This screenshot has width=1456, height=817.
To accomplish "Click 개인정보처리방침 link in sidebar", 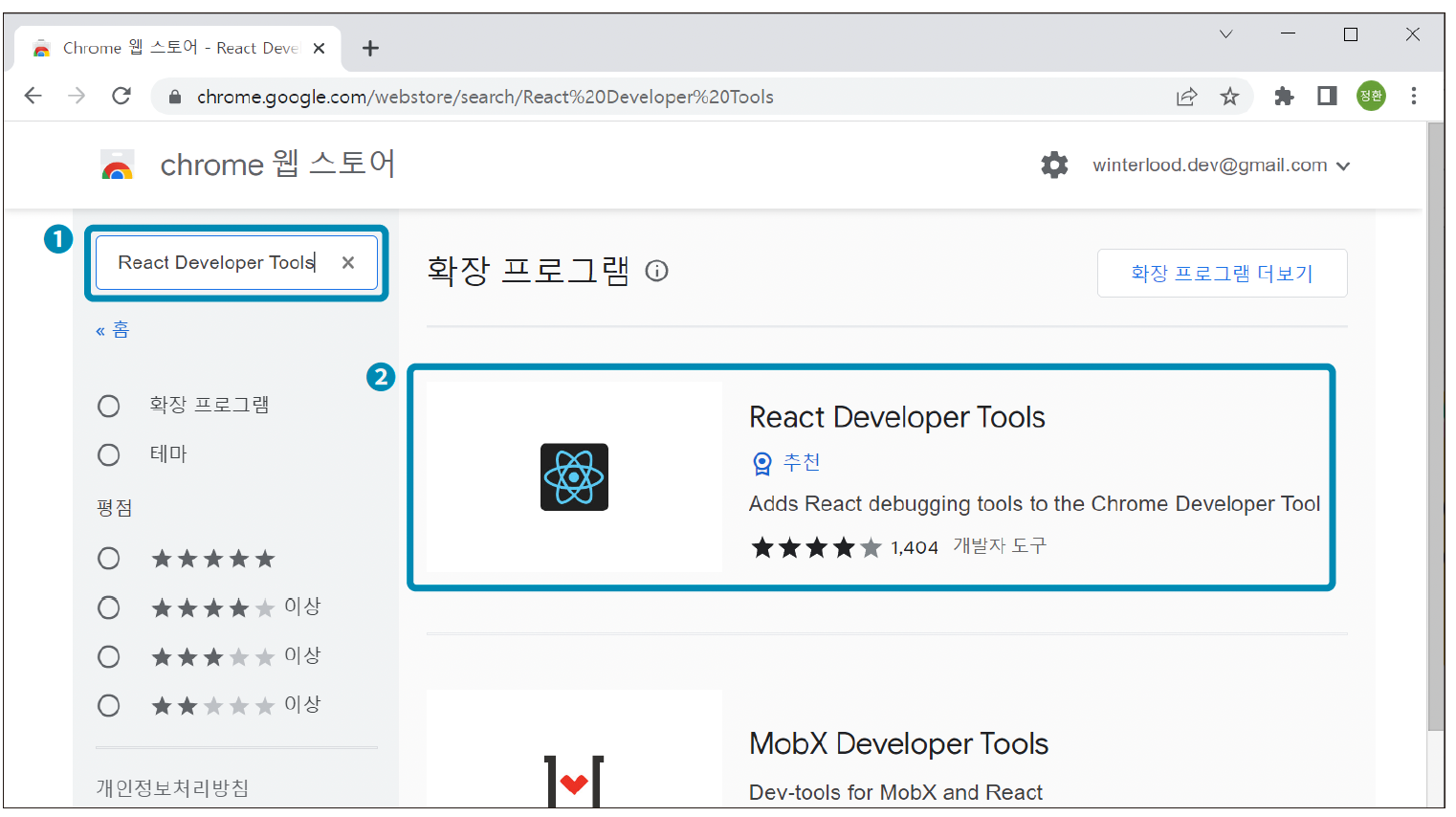I will (172, 788).
